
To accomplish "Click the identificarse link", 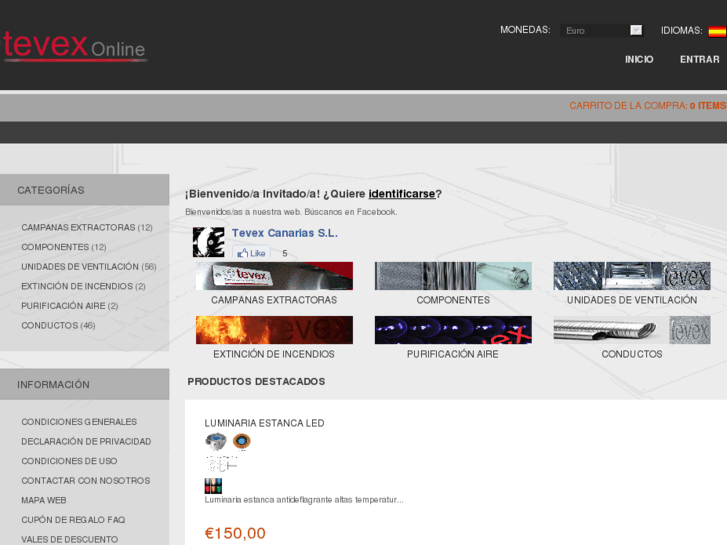I will (402, 194).
